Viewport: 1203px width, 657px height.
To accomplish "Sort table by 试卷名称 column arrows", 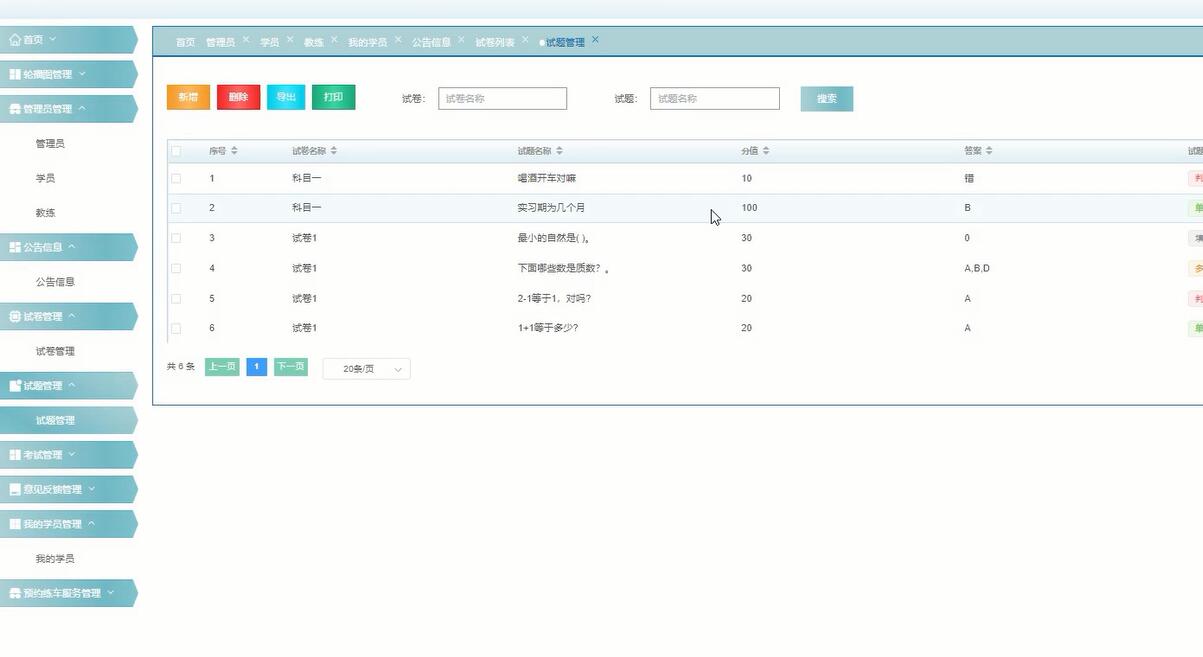I will click(x=334, y=151).
